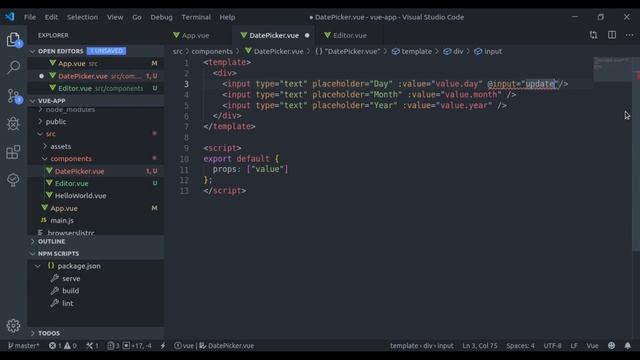Click the tools count status bar item

coord(92,346)
